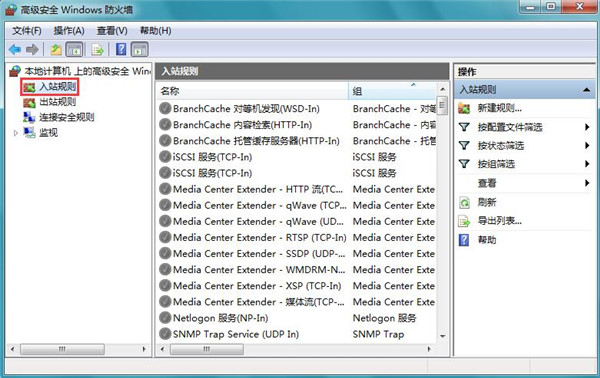
Task: Click the Up one level folder icon
Action: 56,49
